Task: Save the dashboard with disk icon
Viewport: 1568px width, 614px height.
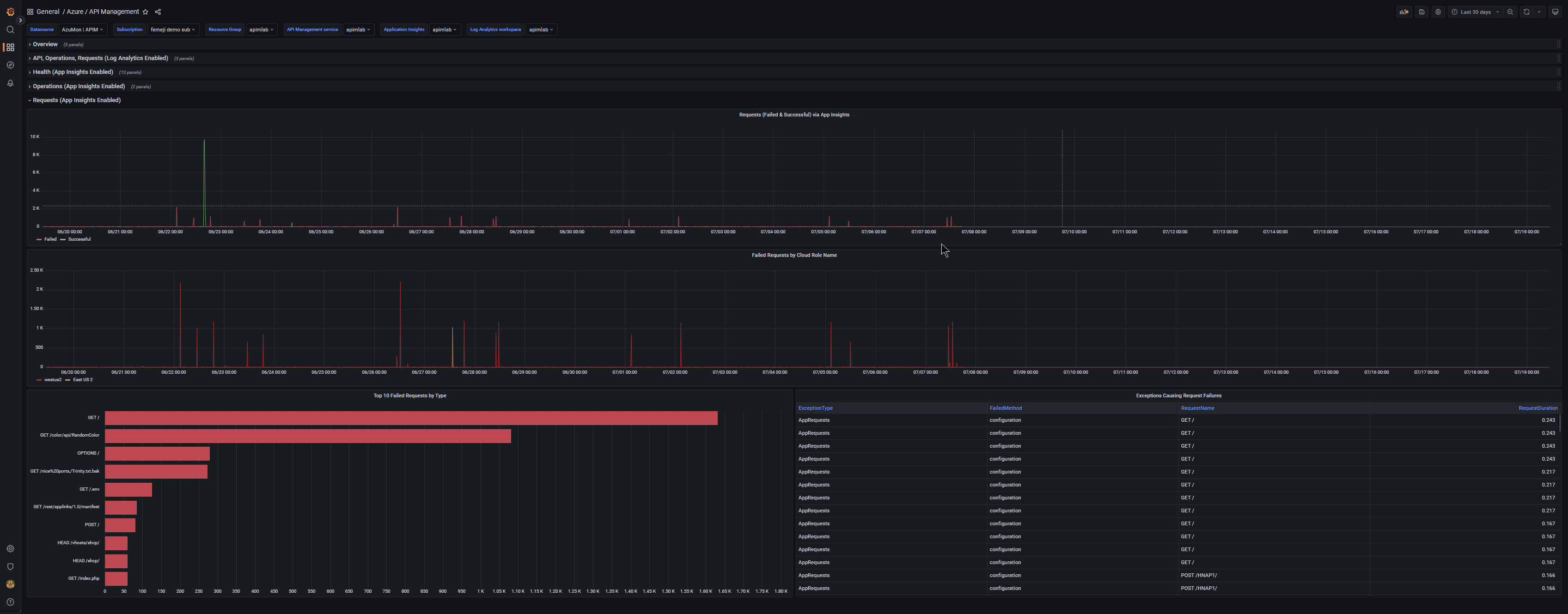Action: pyautogui.click(x=1422, y=12)
